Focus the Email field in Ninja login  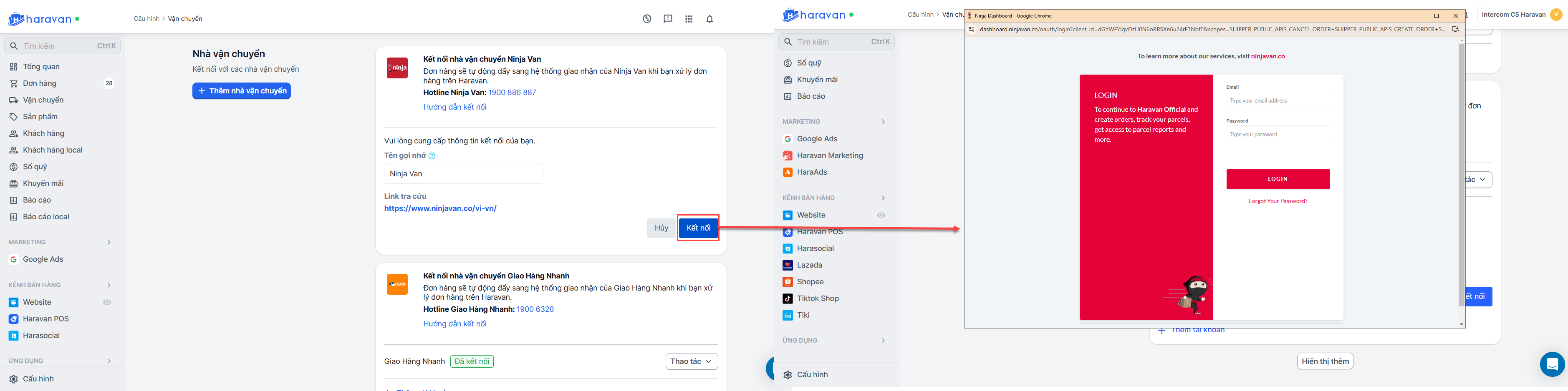coord(1278,100)
